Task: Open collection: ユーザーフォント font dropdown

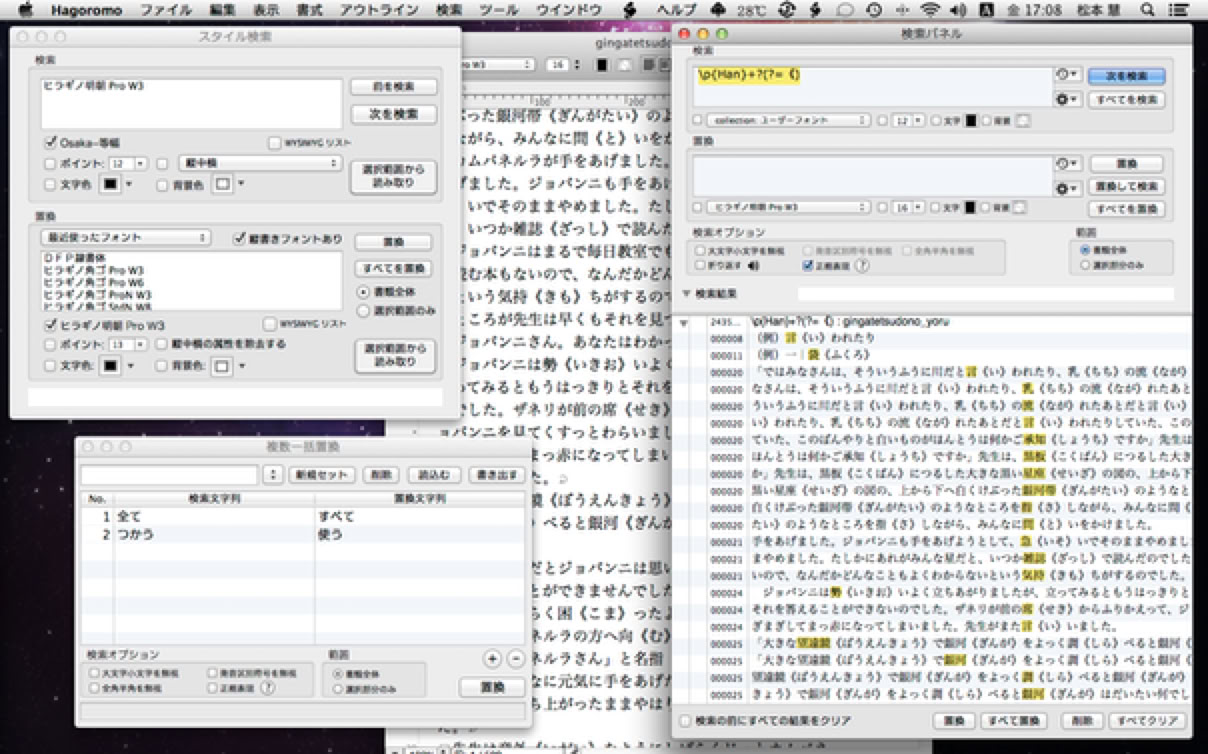Action: coord(788,120)
